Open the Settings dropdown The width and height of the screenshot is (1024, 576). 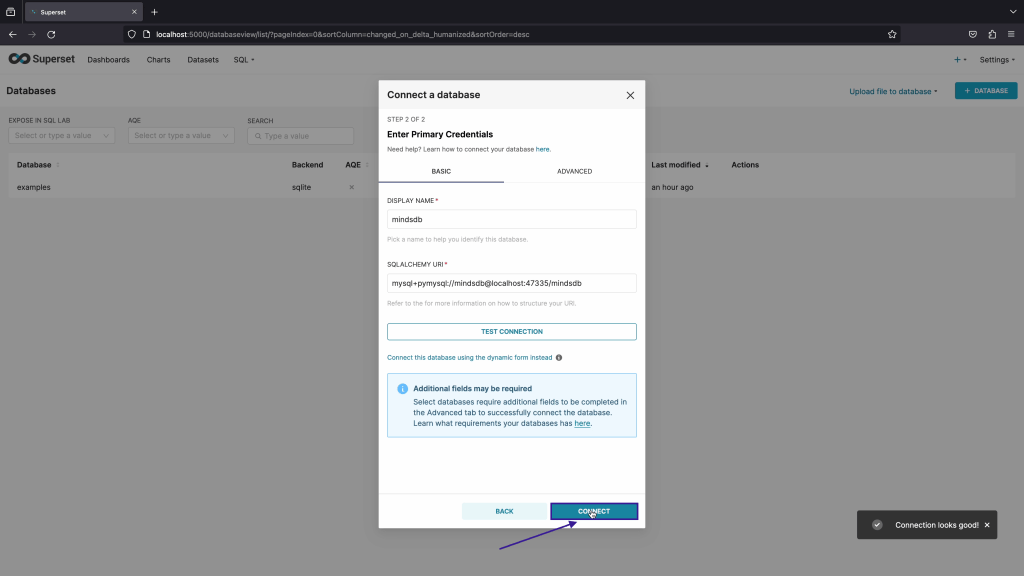997,60
